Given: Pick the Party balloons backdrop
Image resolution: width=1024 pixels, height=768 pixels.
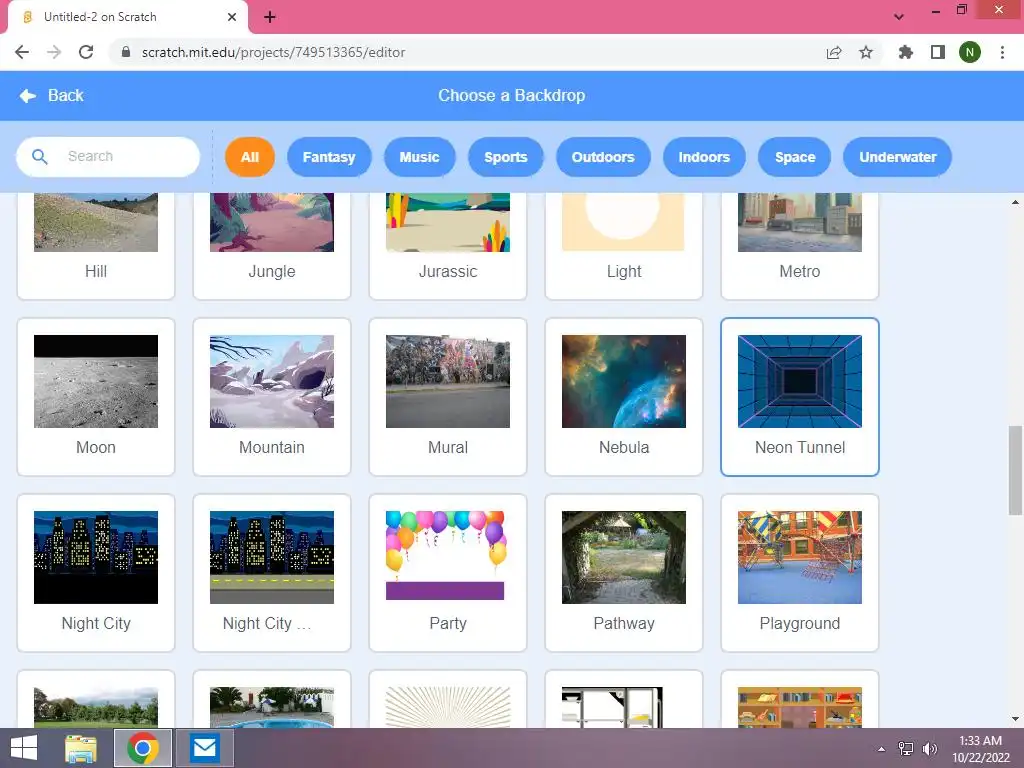Looking at the screenshot, I should [x=448, y=573].
